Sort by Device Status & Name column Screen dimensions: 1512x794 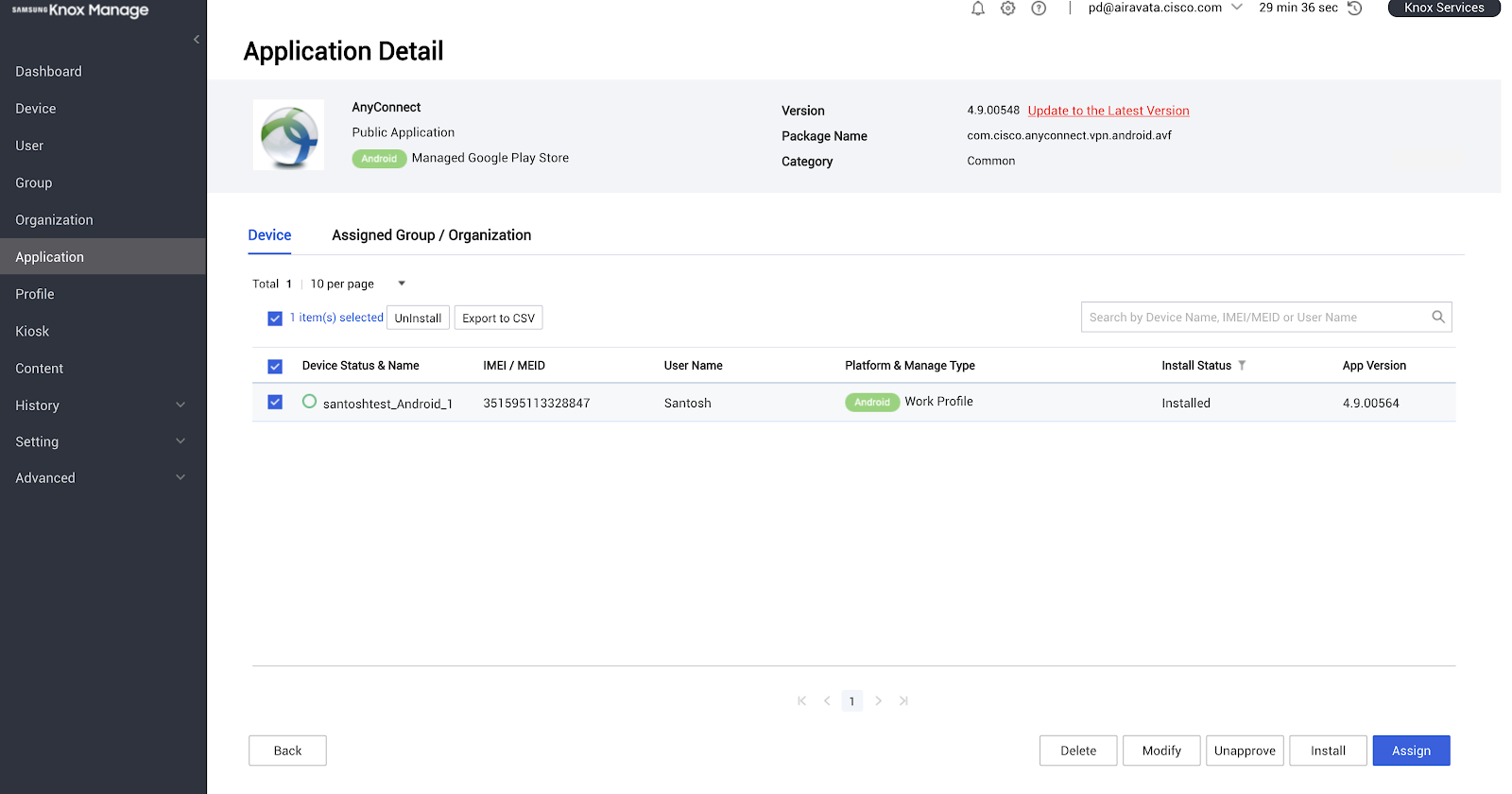(x=360, y=365)
